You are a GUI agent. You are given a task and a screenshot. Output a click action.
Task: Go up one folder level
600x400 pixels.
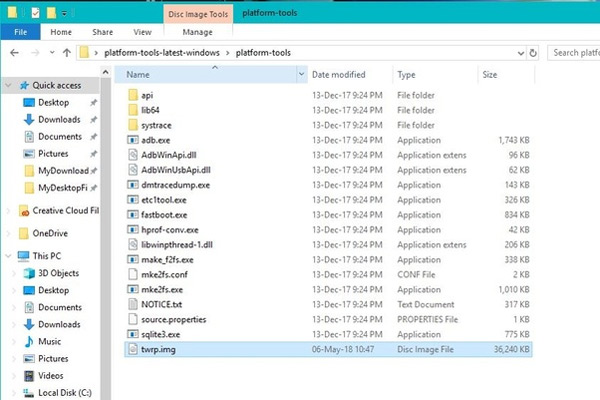[x=67, y=53]
